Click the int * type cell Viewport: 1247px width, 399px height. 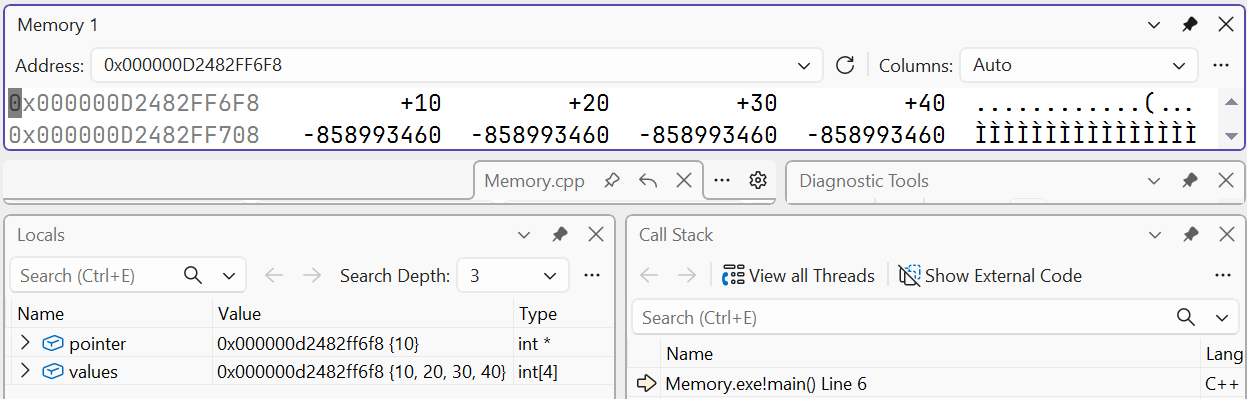(535, 343)
